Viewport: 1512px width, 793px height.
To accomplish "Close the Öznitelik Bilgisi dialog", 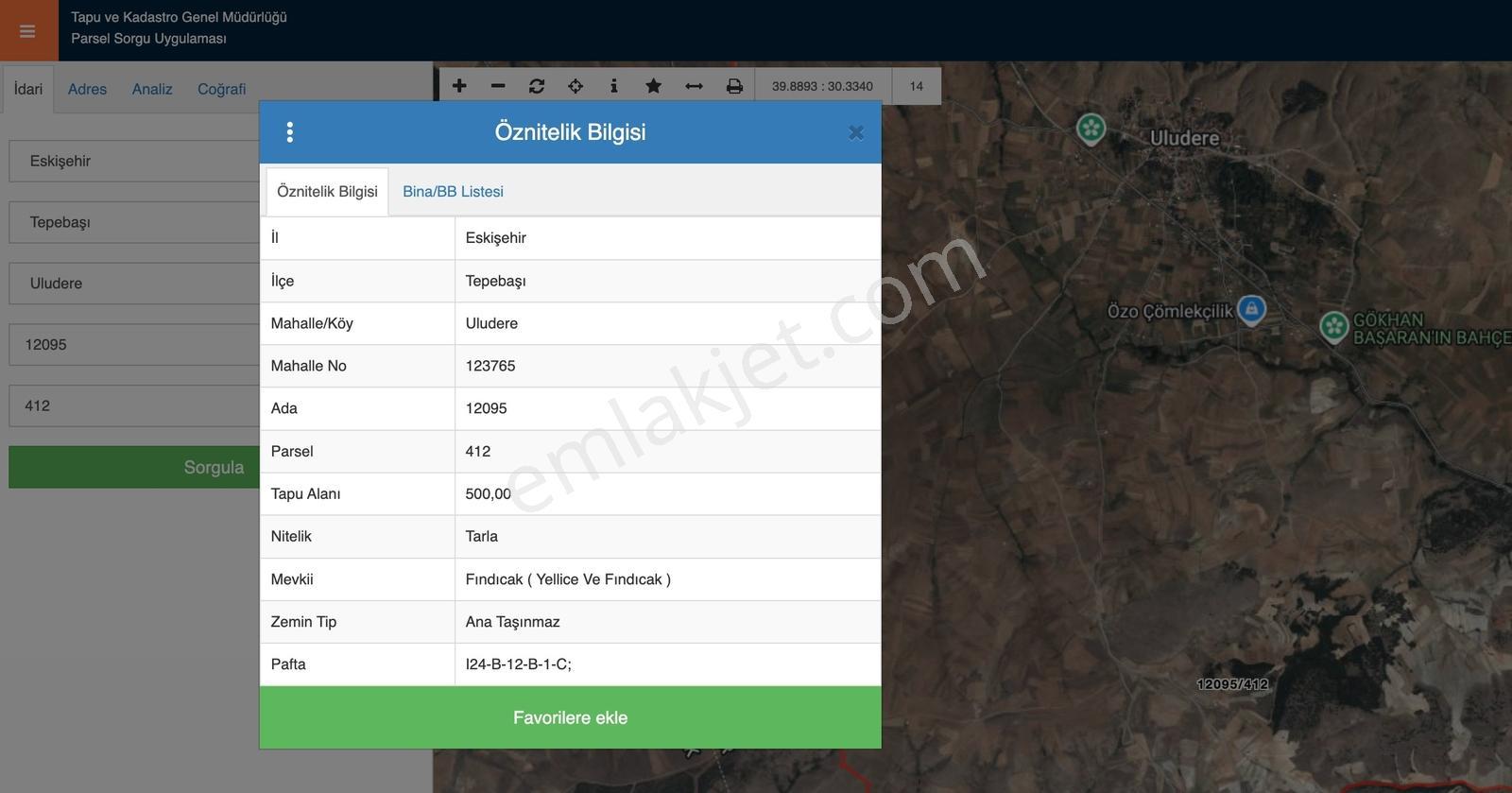I will click(x=856, y=132).
